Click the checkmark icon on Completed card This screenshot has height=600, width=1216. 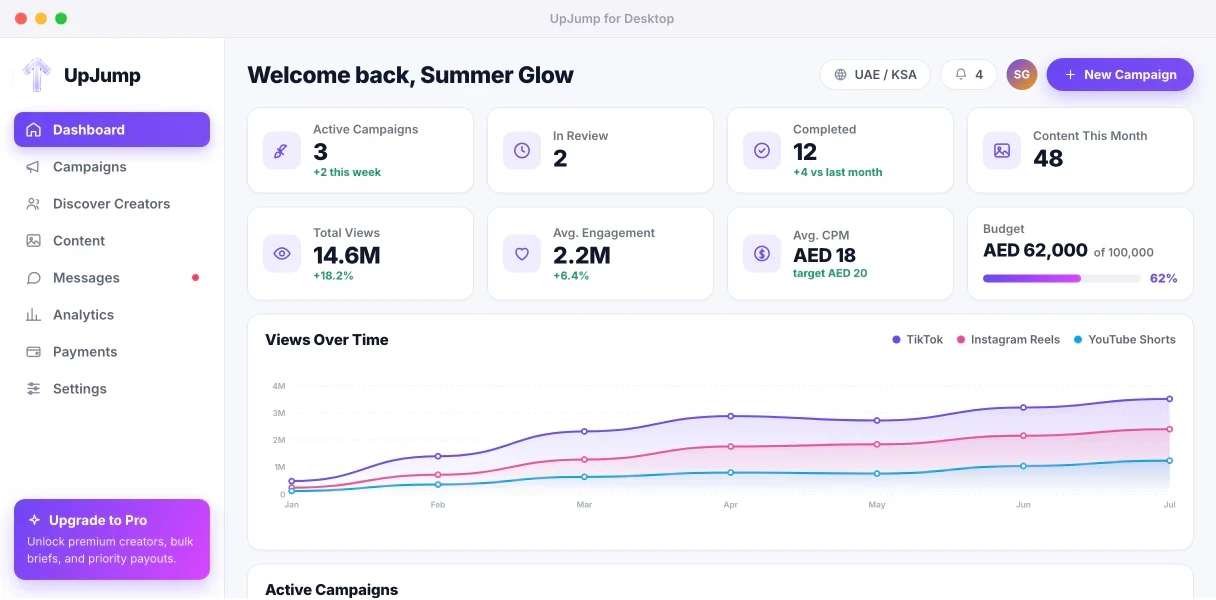pyautogui.click(x=762, y=151)
